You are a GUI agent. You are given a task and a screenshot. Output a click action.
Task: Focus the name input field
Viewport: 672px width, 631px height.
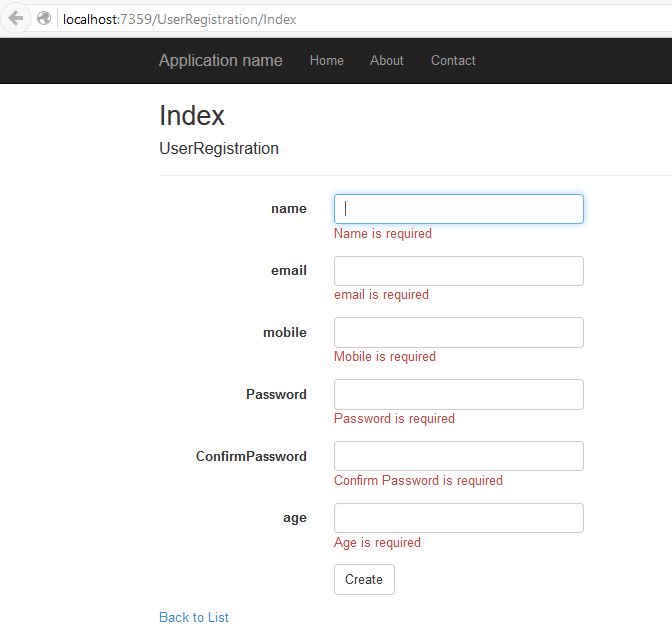click(x=459, y=209)
